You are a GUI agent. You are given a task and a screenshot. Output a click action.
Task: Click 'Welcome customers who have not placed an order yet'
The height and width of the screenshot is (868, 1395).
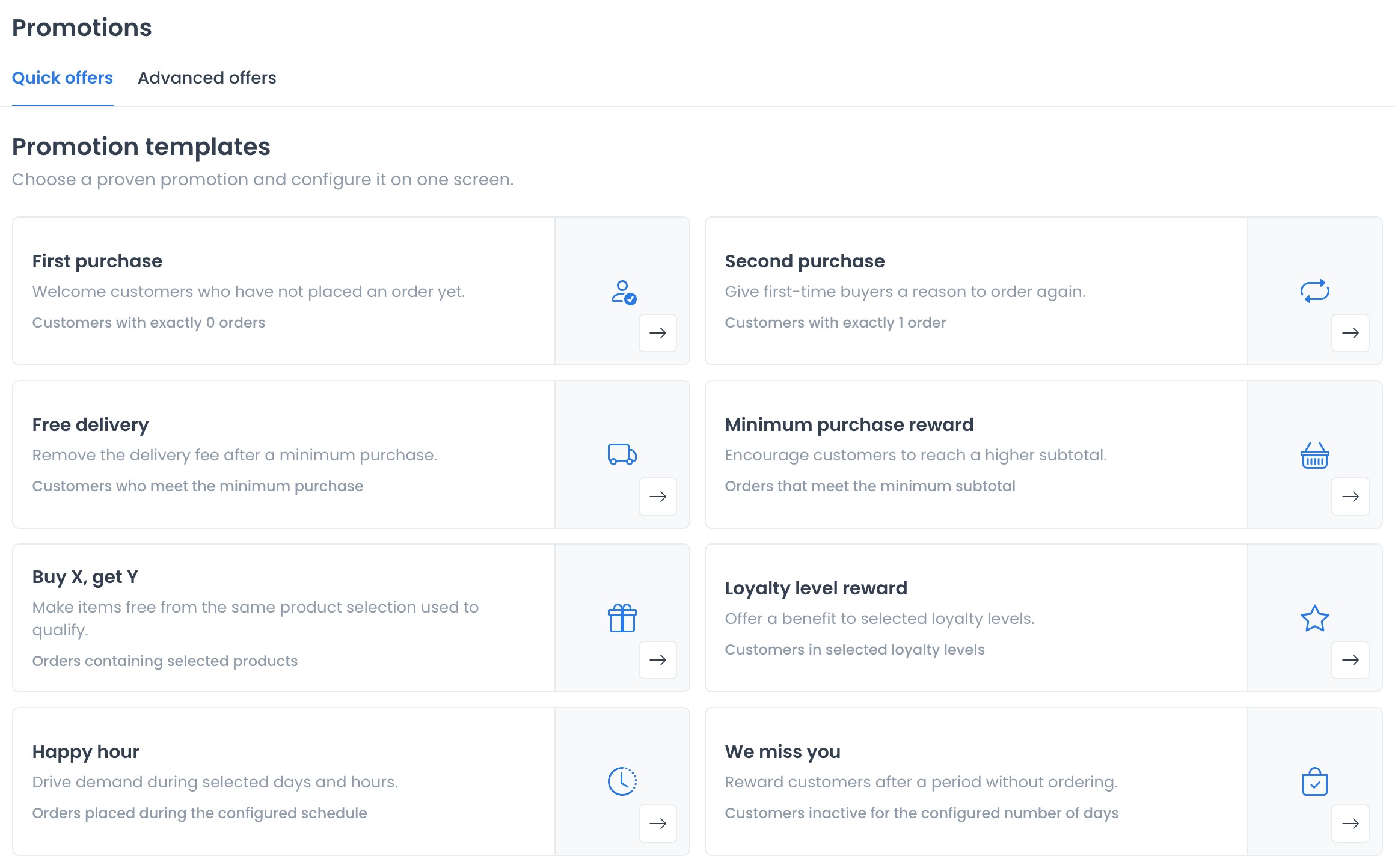pos(248,292)
